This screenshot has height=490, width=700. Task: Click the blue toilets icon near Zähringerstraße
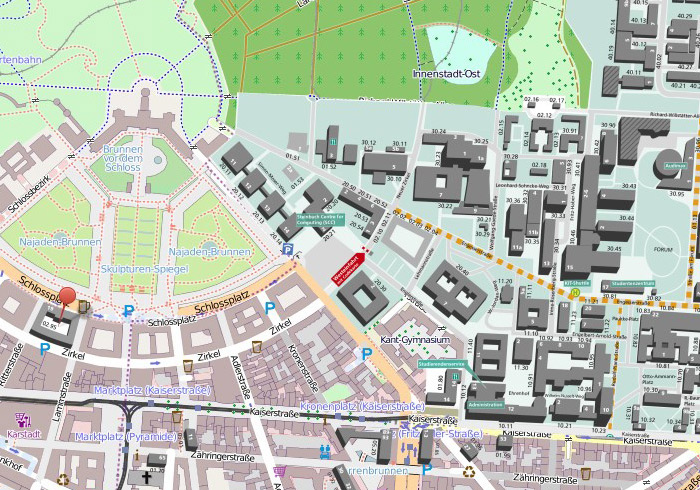coord(325,451)
